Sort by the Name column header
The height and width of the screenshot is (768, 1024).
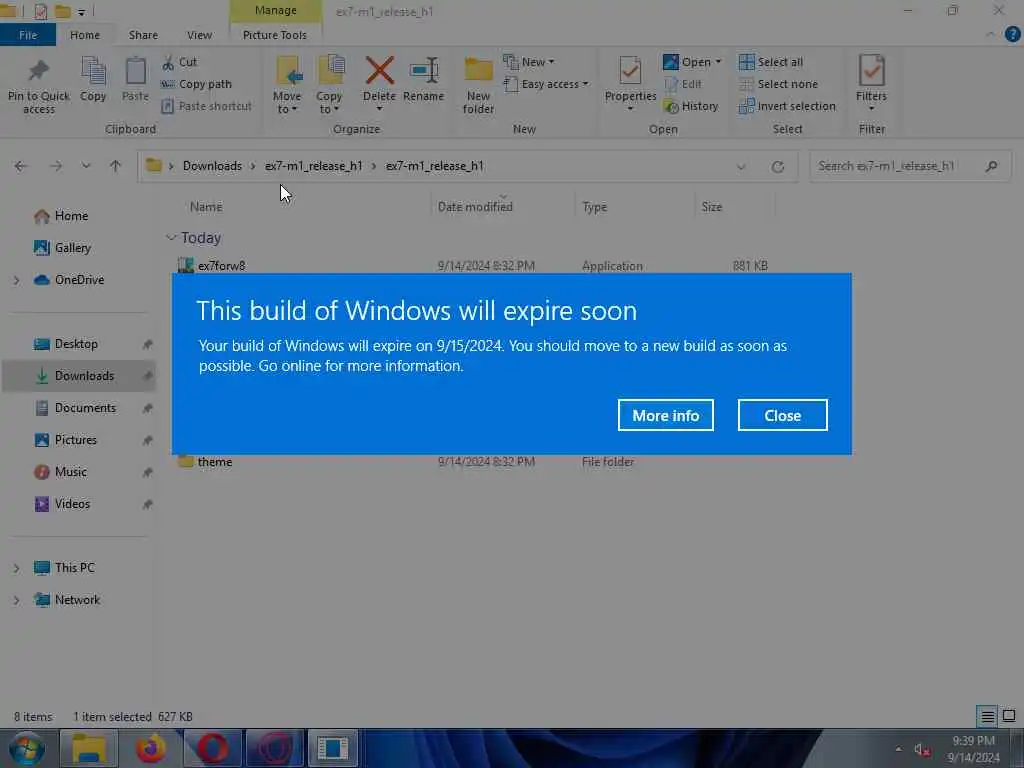coord(206,207)
